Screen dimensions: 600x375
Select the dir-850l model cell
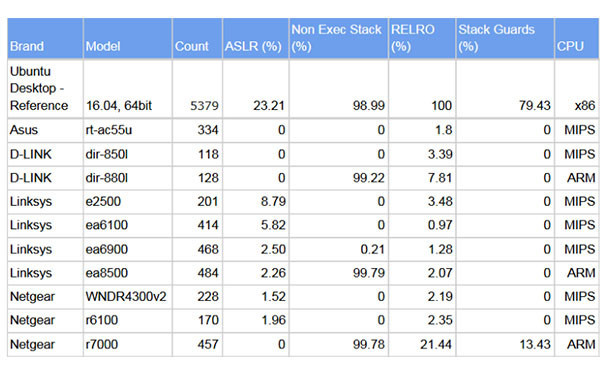128,154
